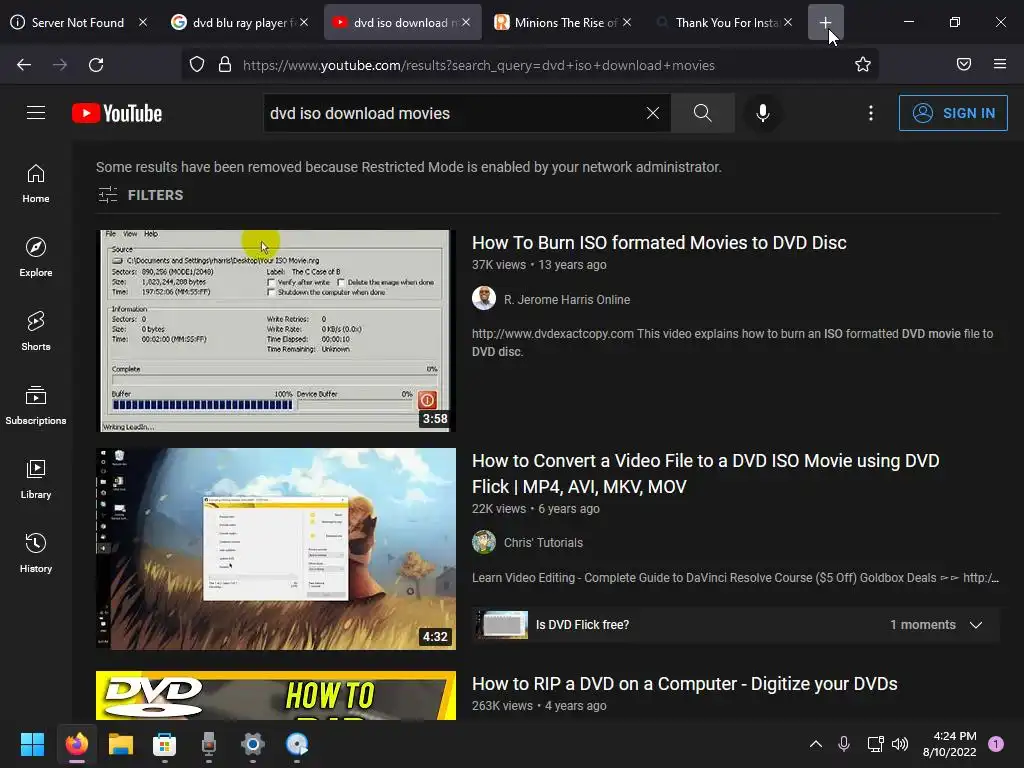The width and height of the screenshot is (1024, 768).
Task: Click Chris' Tutorials channel avatar
Action: 484,542
